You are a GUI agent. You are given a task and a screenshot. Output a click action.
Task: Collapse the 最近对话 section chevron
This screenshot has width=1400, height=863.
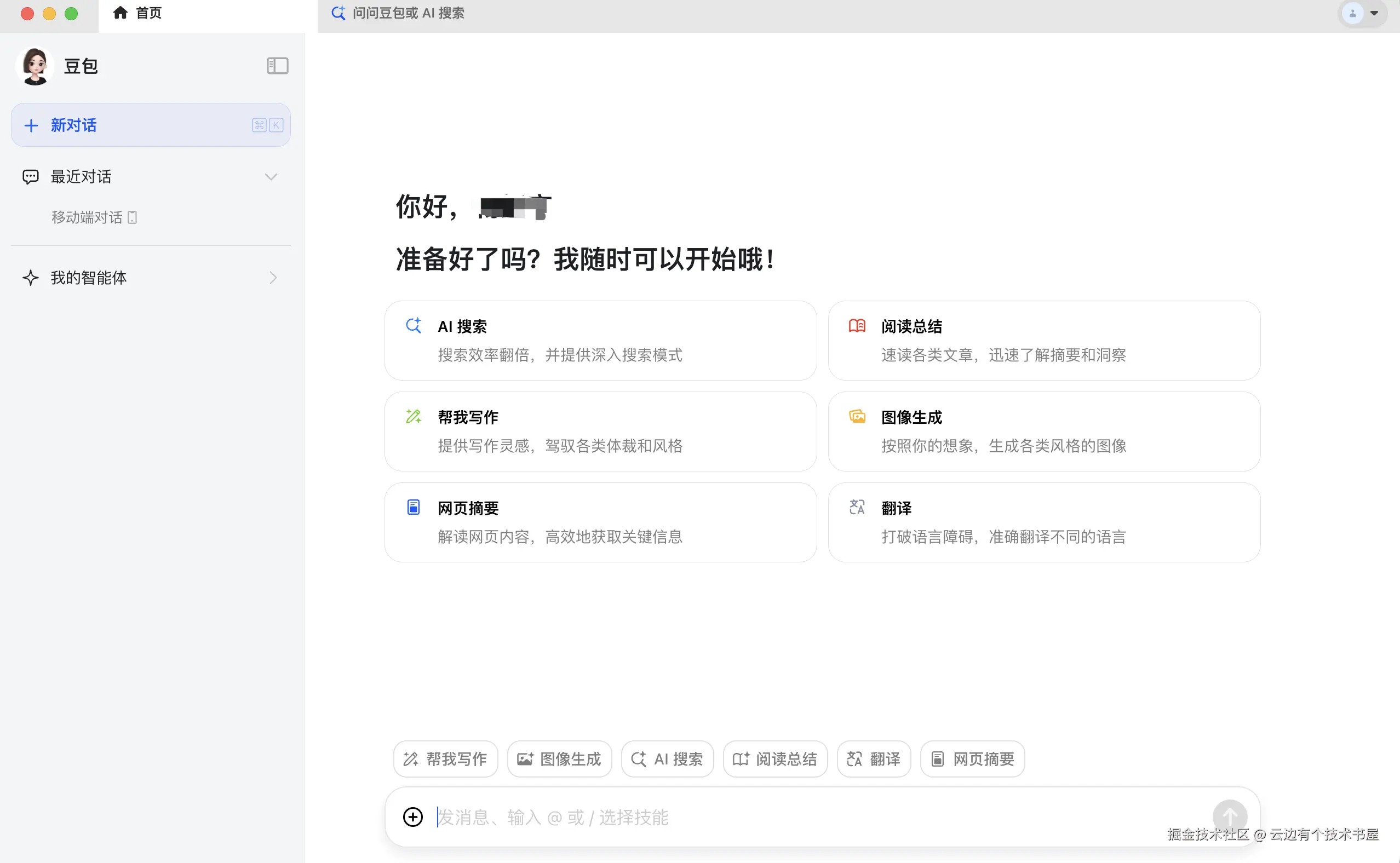271,177
